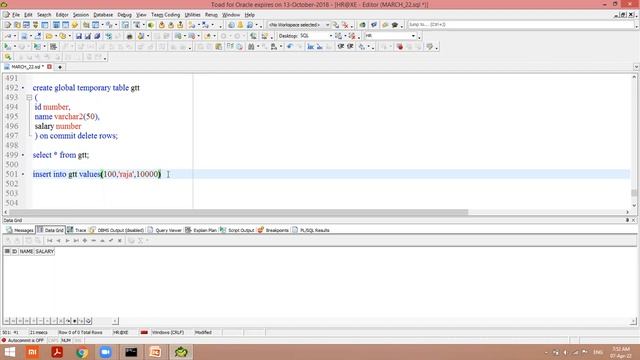Click the red connection status icon in status bar
The height and width of the screenshot is (360, 640).
tap(144, 332)
